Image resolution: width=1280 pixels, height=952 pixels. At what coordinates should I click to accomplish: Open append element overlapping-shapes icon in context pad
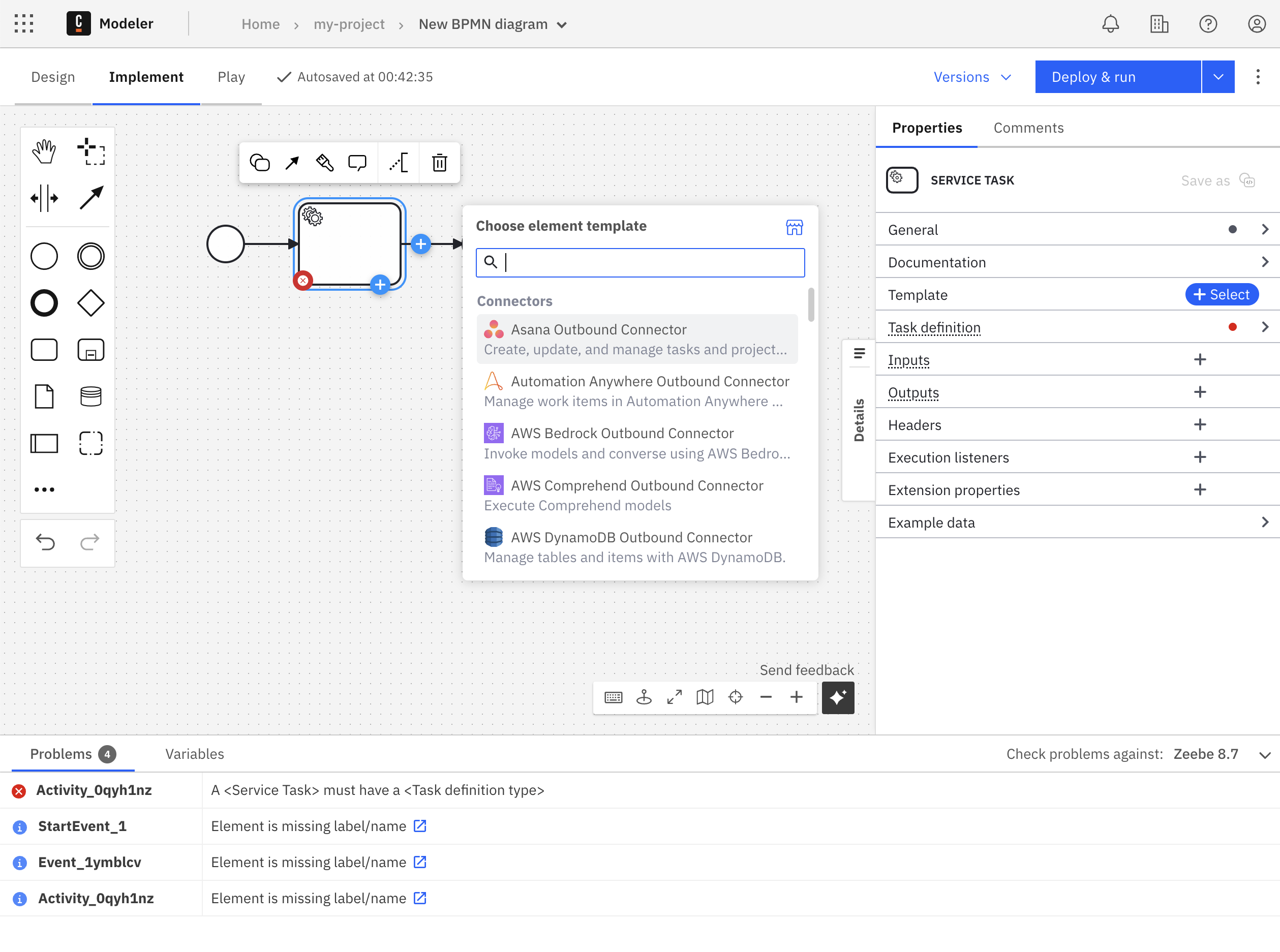[259, 163]
